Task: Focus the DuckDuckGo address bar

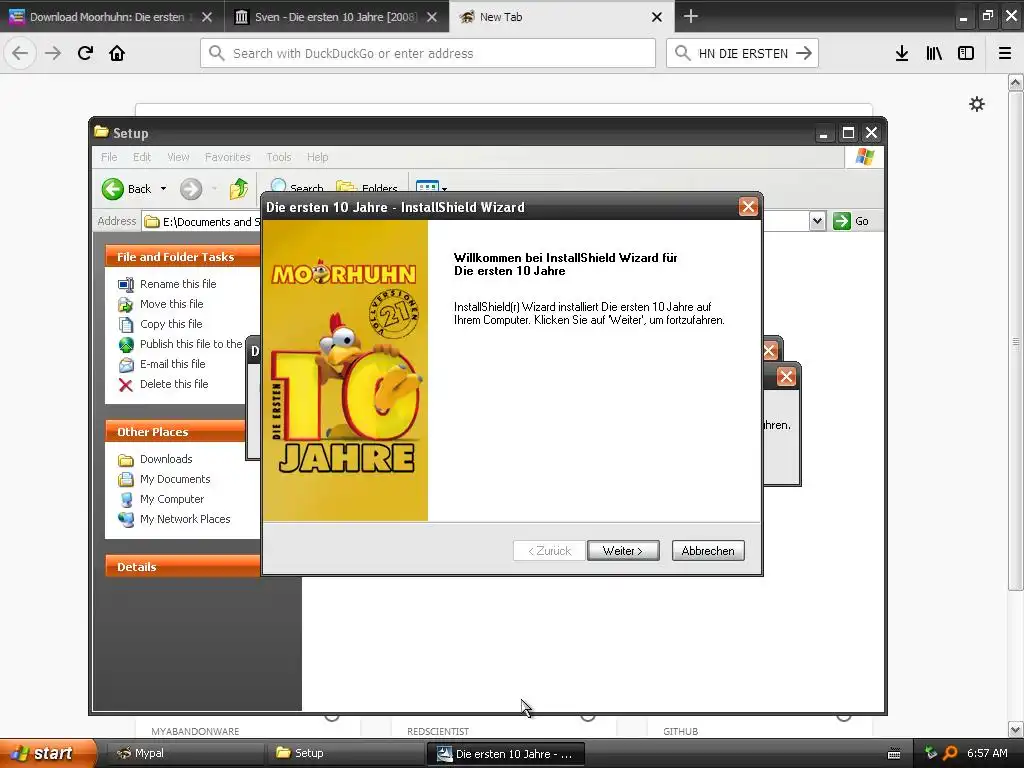Action: point(428,53)
